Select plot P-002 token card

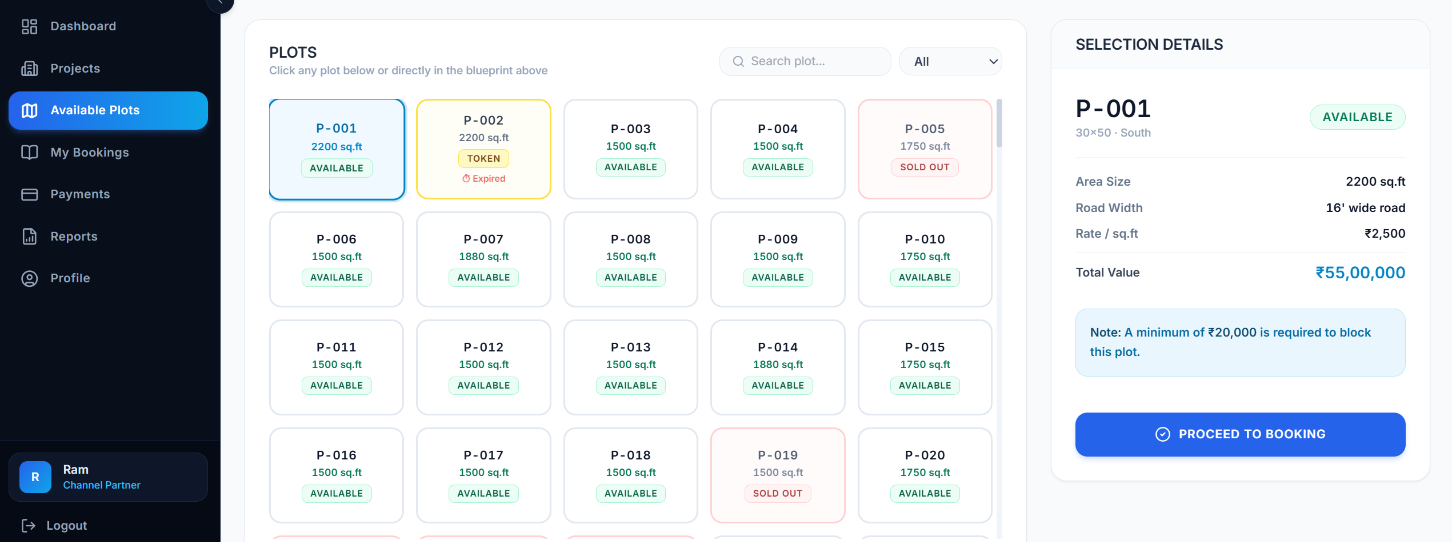484,149
